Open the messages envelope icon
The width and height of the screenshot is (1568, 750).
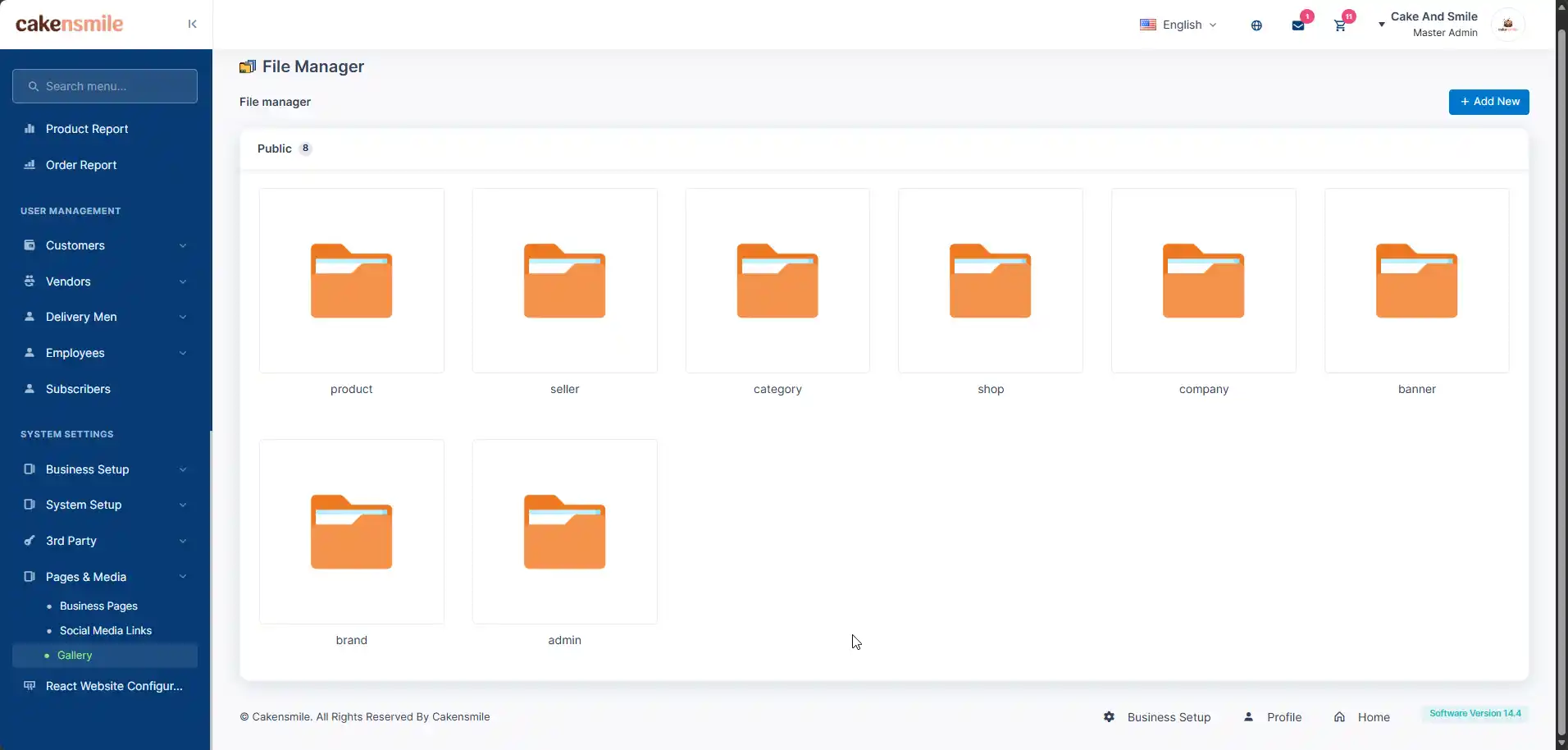[x=1298, y=25]
